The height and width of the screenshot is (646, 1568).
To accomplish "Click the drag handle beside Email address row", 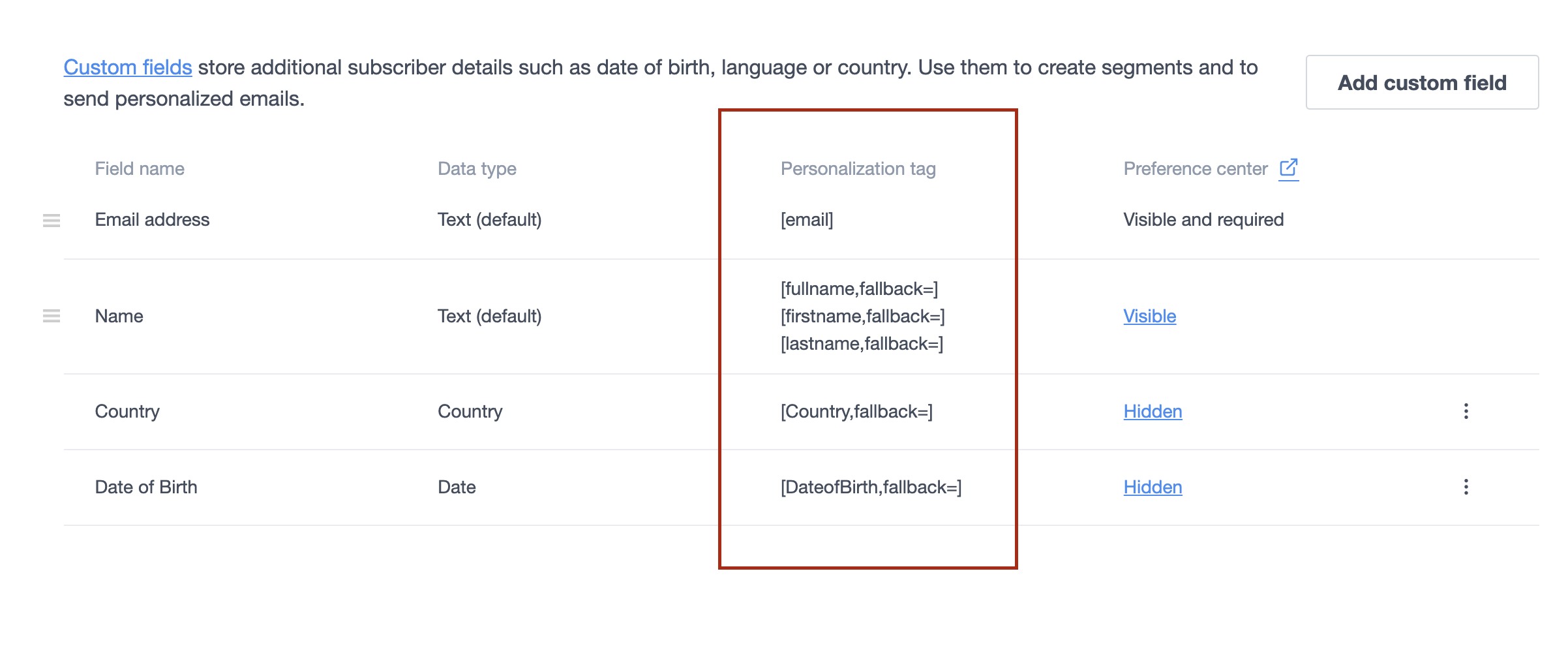I will pyautogui.click(x=51, y=220).
